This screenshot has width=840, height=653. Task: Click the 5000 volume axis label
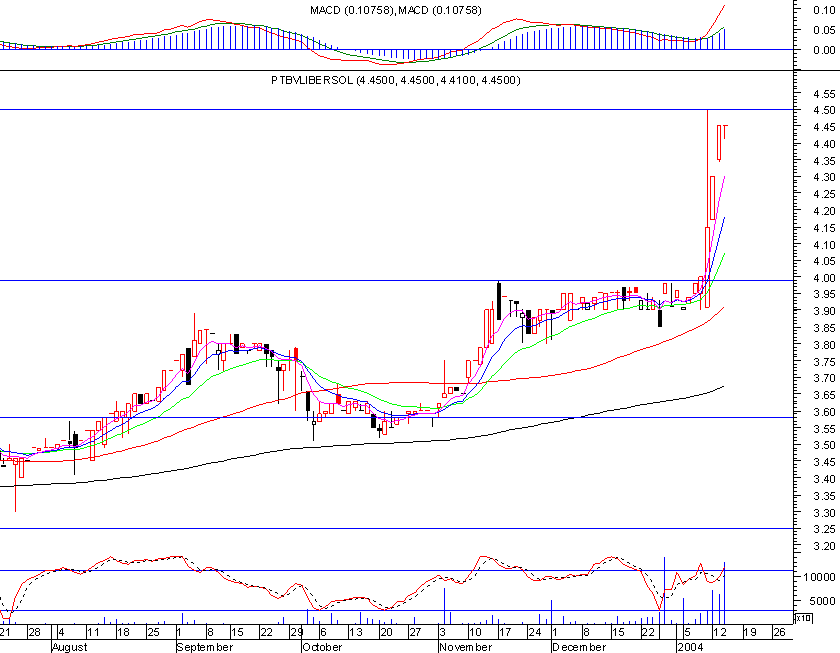(822, 602)
